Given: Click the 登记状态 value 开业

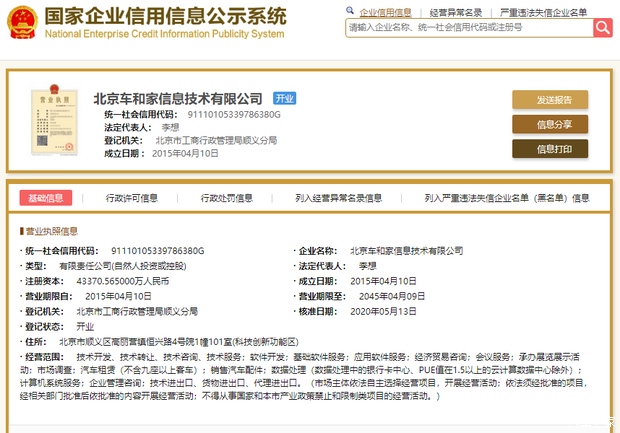Looking at the screenshot, I should click(x=85, y=327).
